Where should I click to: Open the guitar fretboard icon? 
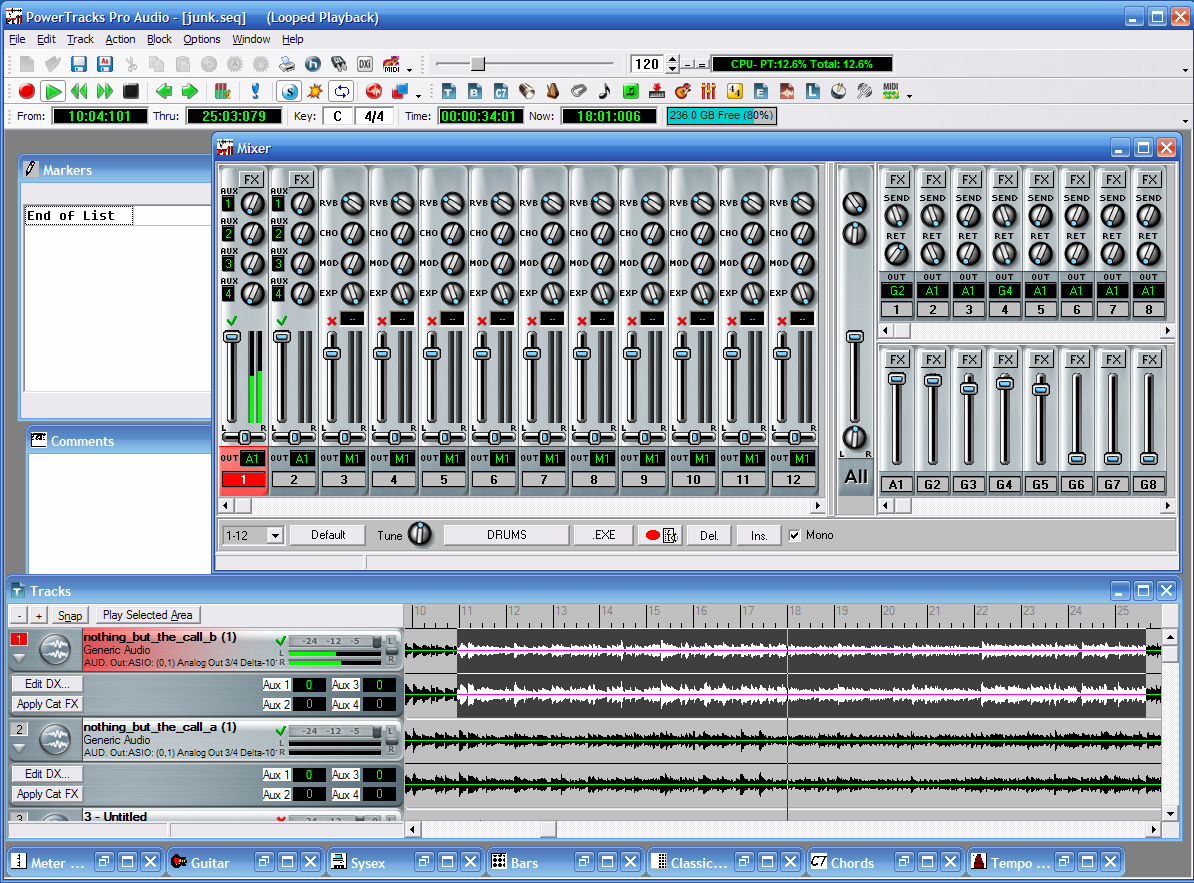(x=683, y=91)
